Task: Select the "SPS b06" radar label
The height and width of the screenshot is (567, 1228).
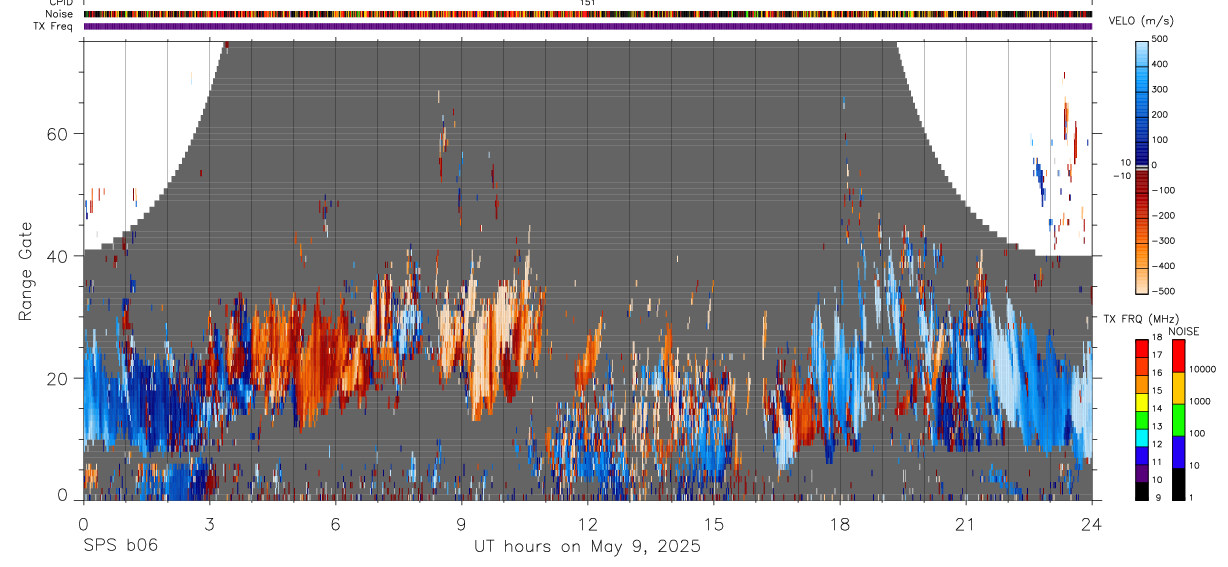Action: 120,546
